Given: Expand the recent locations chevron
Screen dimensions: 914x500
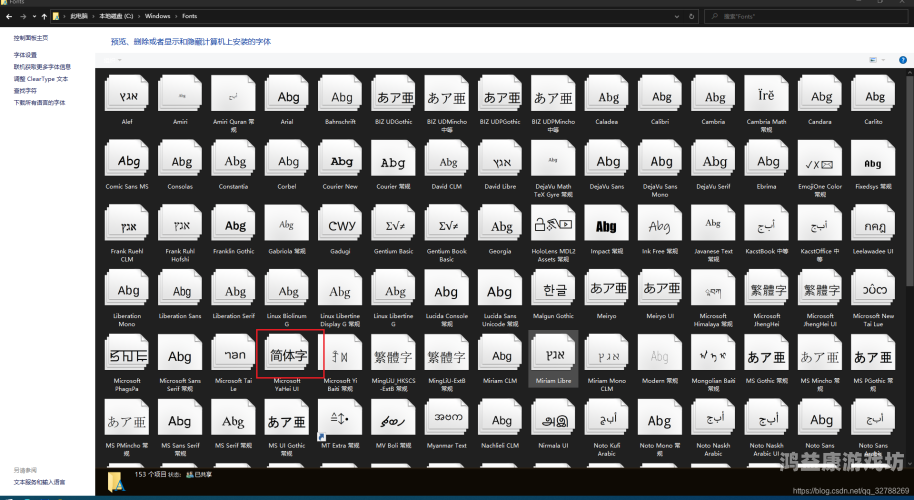Looking at the screenshot, I should click(32, 16).
